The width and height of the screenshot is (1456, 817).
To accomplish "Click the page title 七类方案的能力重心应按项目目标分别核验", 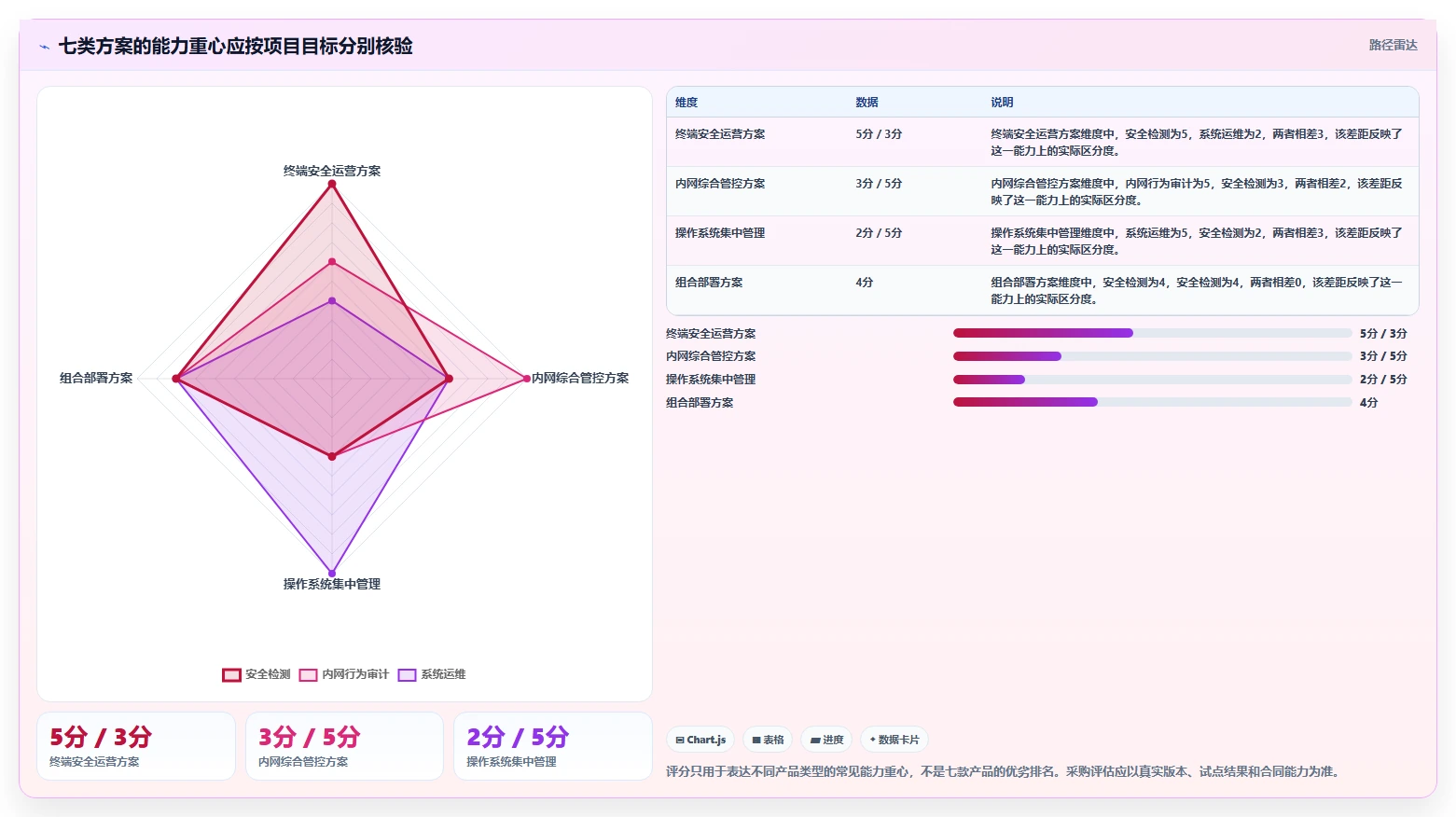I will [x=236, y=46].
